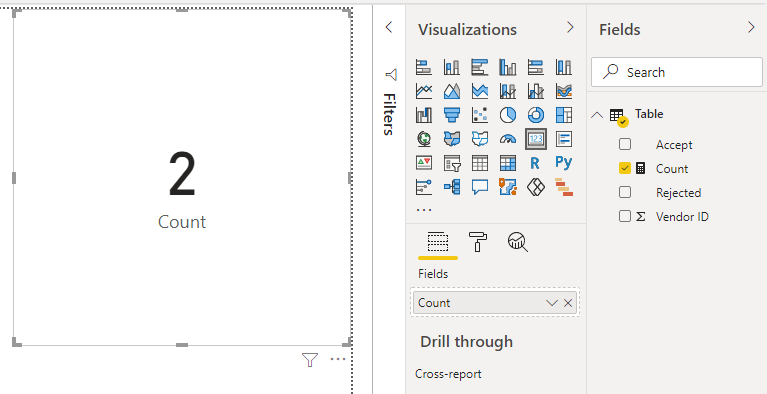Add a Filled map visual
Viewport: 767px width, 394px height.
tap(451, 139)
